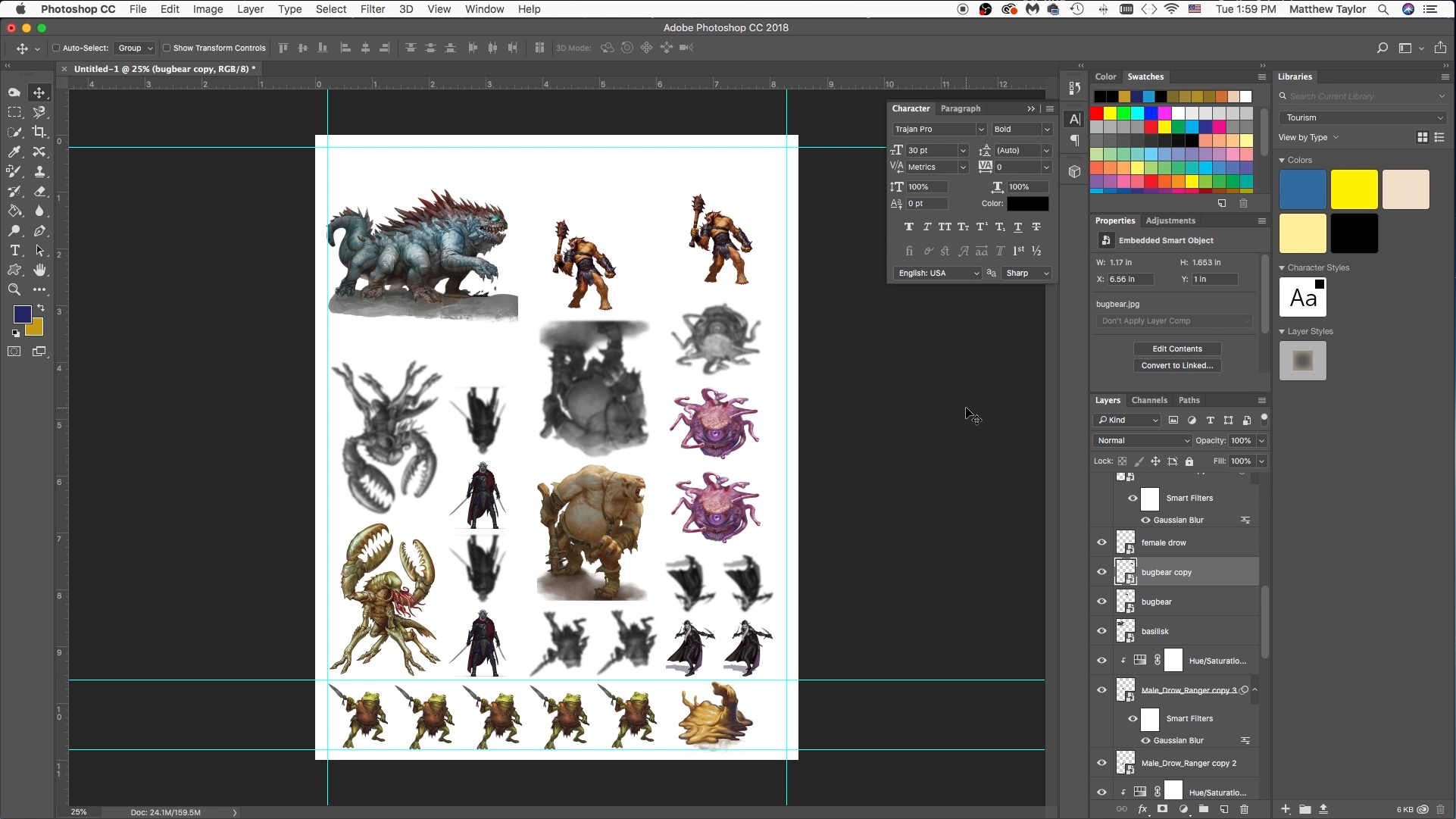Select the Eyedropper tool
The height and width of the screenshot is (819, 1456).
pyautogui.click(x=14, y=152)
